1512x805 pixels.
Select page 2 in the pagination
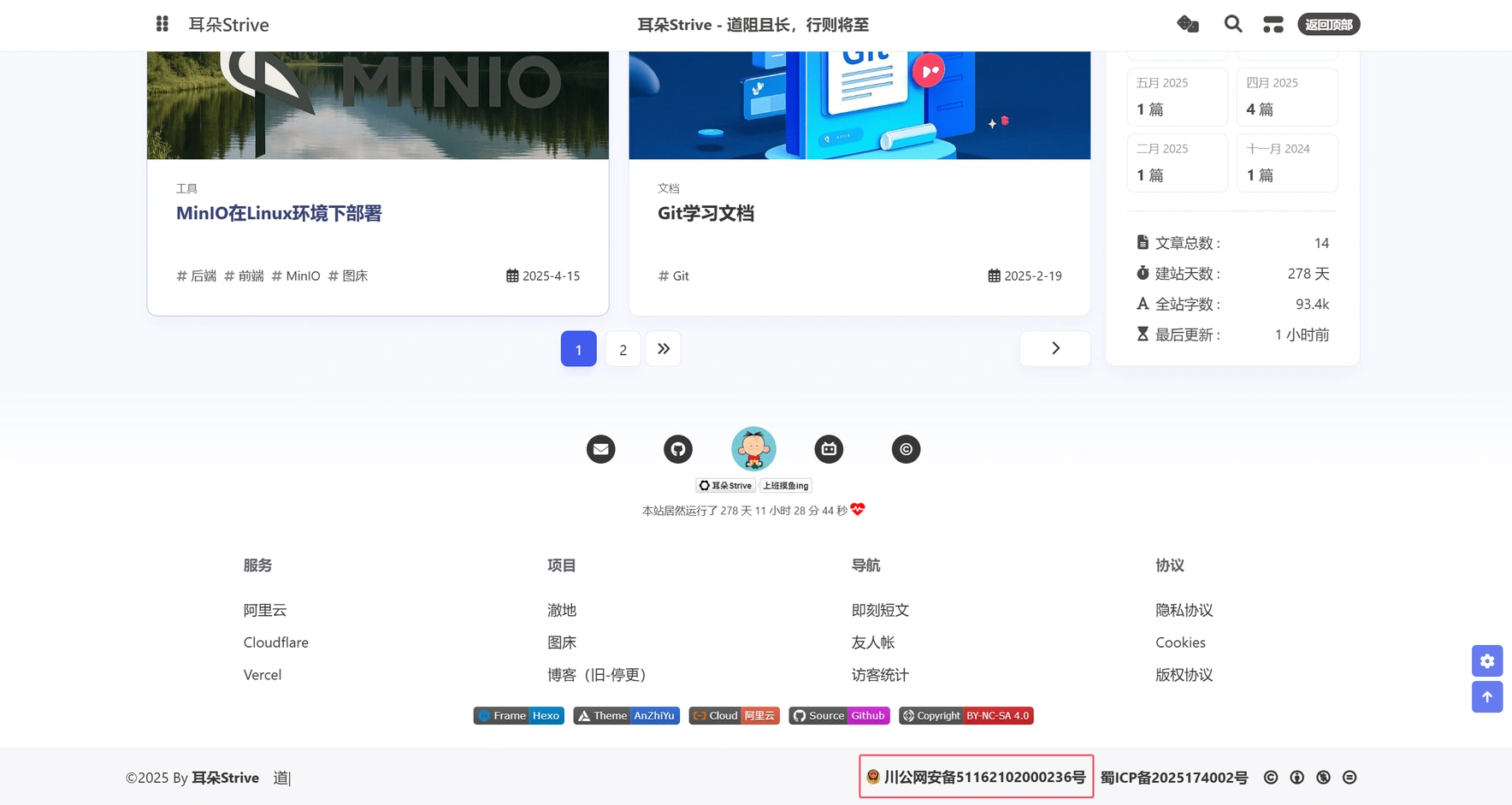click(x=623, y=348)
